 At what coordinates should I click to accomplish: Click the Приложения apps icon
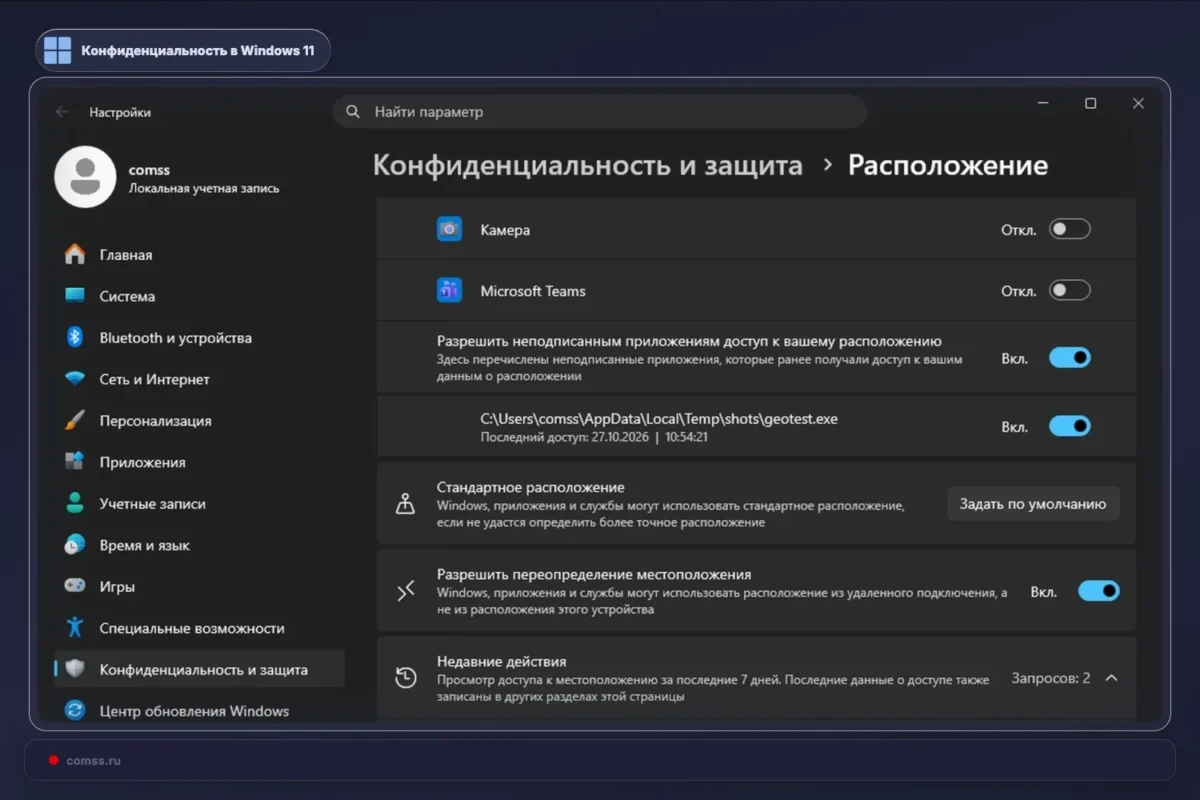pyautogui.click(x=75, y=462)
